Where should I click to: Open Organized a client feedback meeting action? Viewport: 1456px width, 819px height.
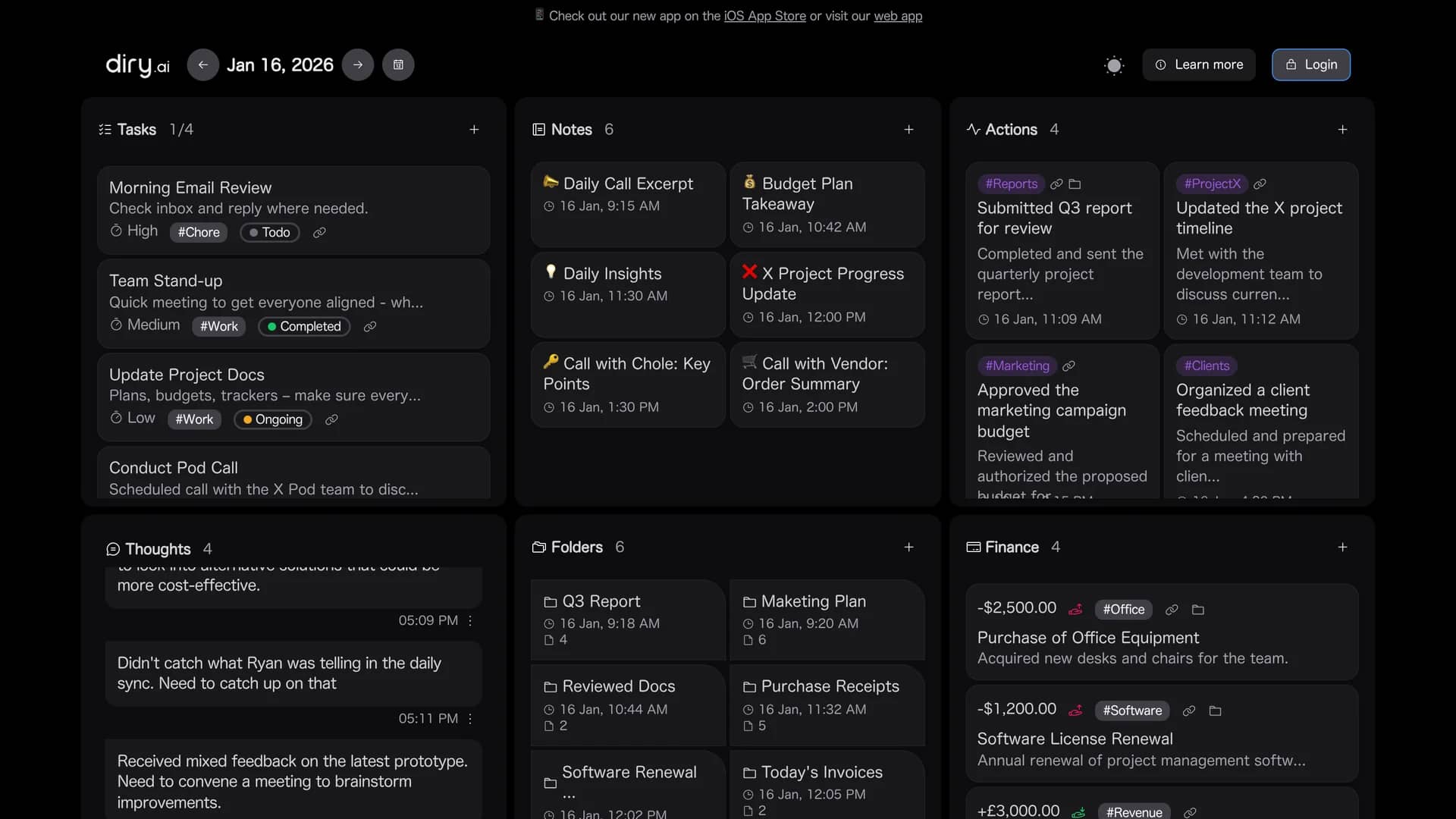(x=1260, y=422)
